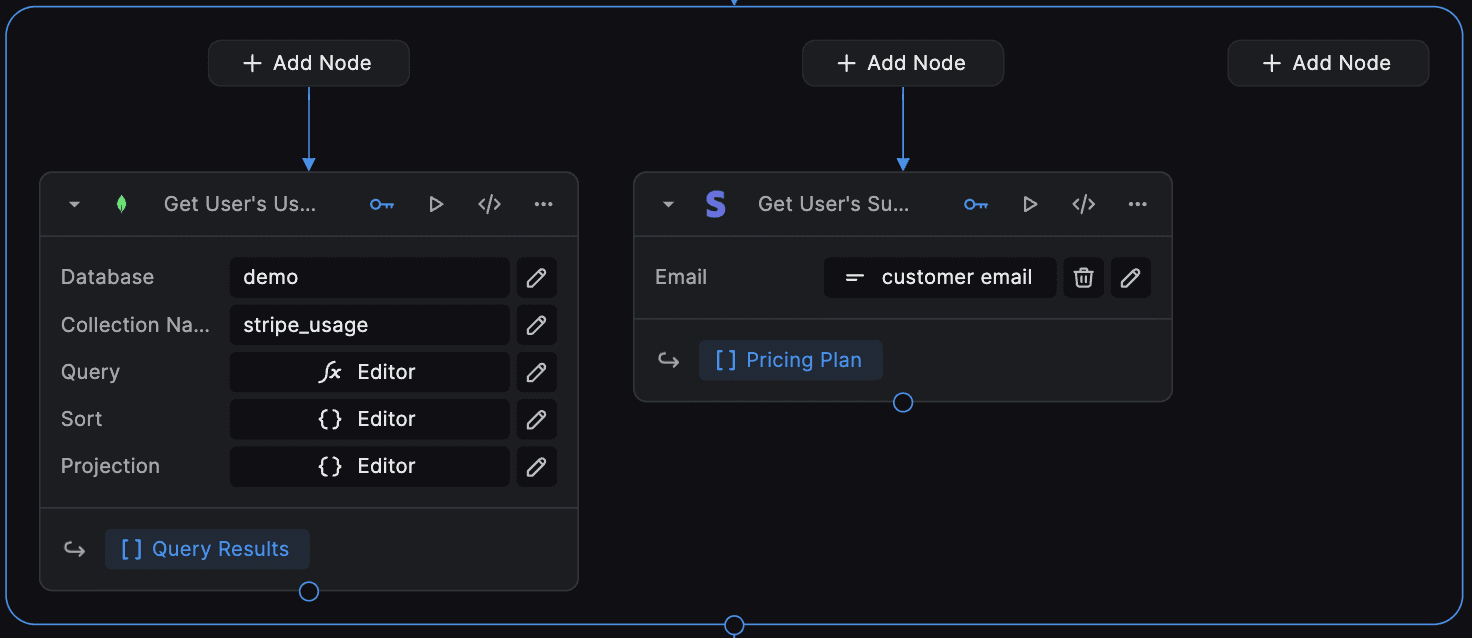Open the Sort Editor
The width and height of the screenshot is (1472, 638).
tap(370, 419)
